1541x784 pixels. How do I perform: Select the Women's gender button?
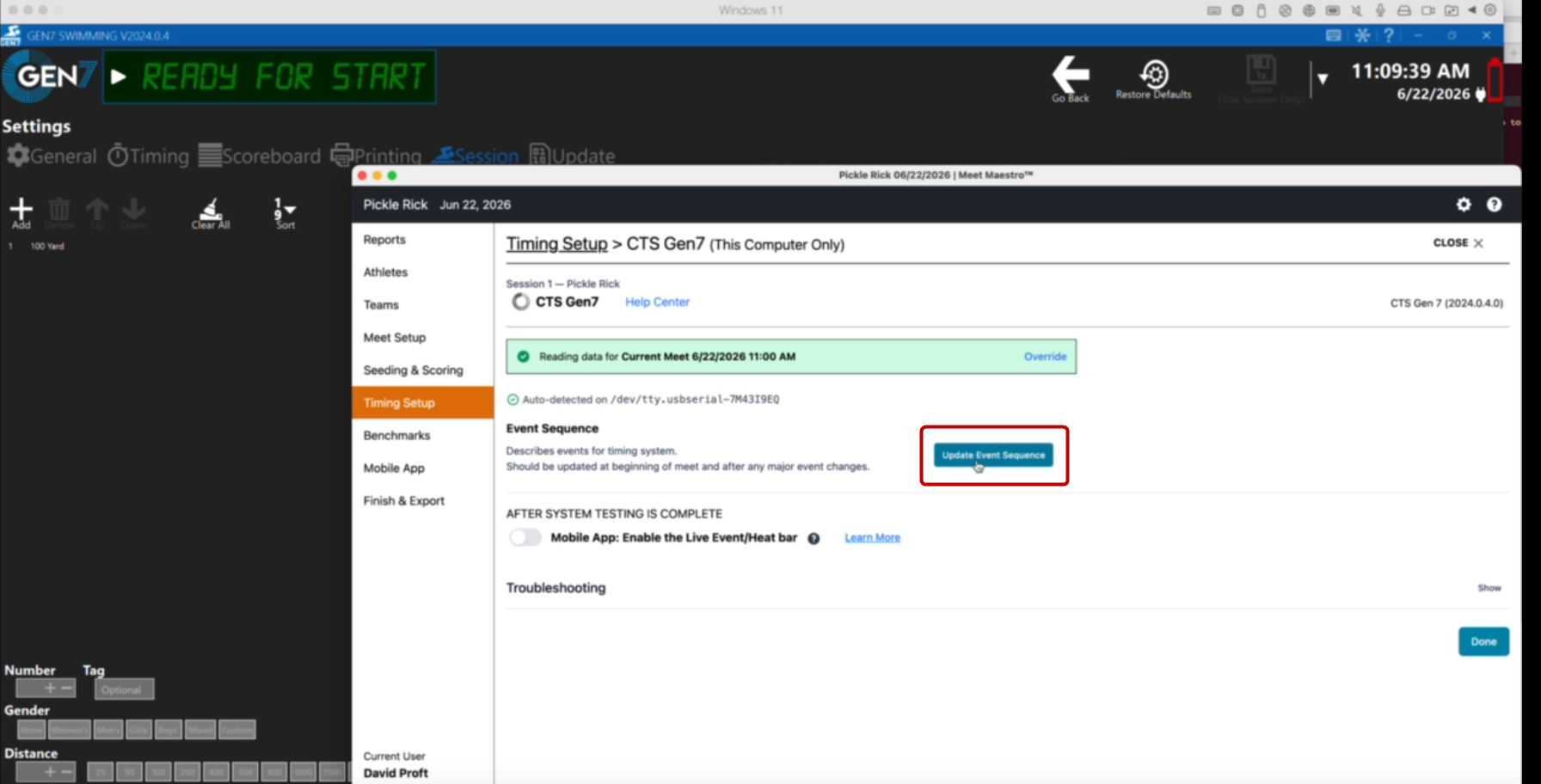pyautogui.click(x=69, y=730)
